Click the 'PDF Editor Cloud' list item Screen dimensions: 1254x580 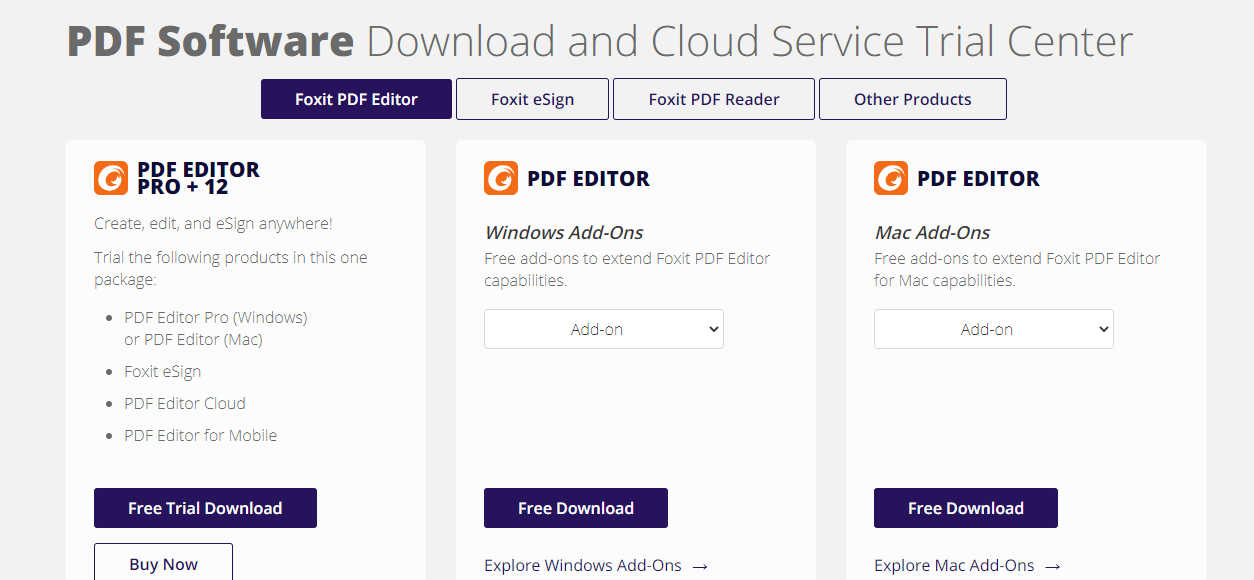pyautogui.click(x=185, y=403)
